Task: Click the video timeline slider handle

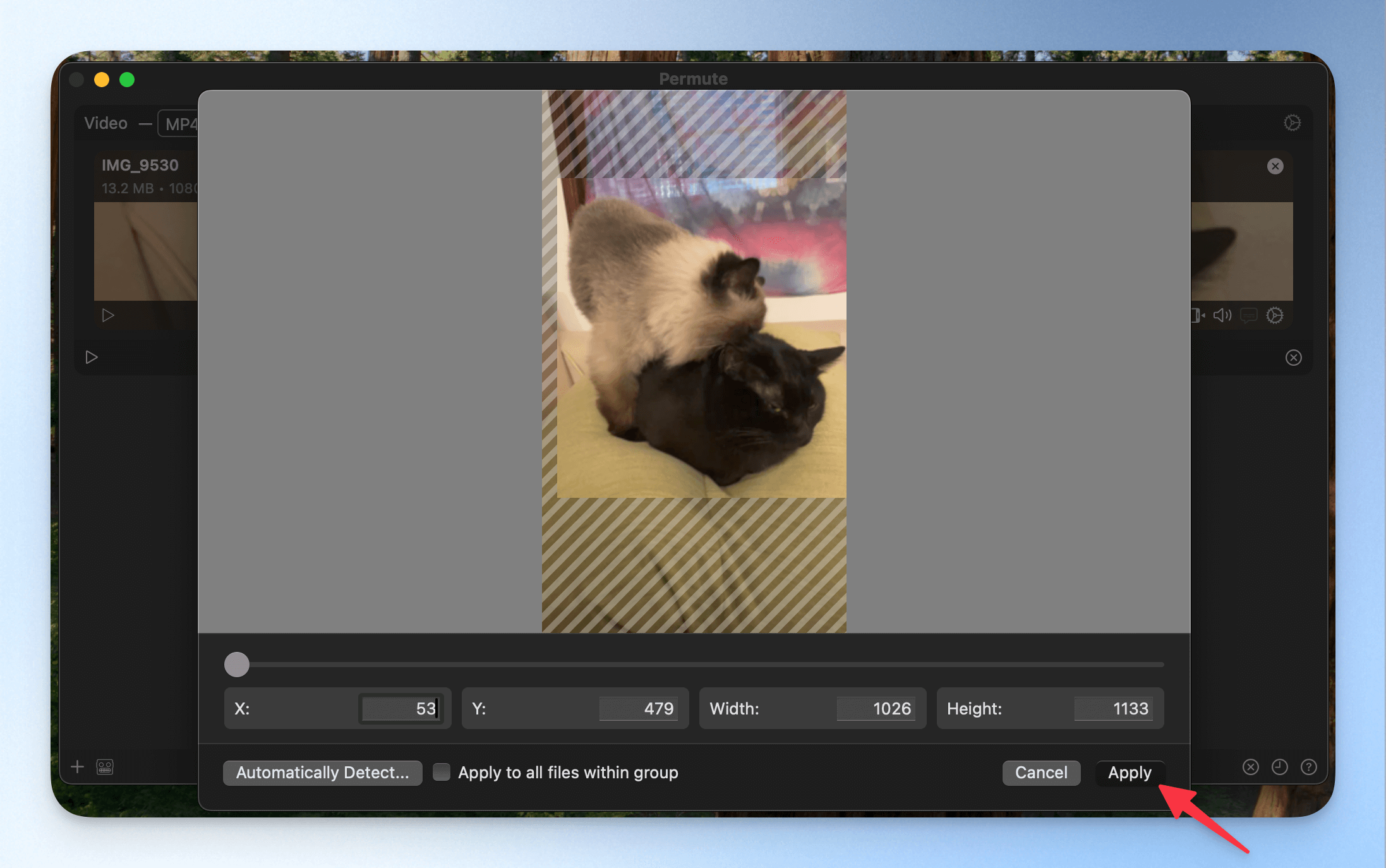Action: 237,665
